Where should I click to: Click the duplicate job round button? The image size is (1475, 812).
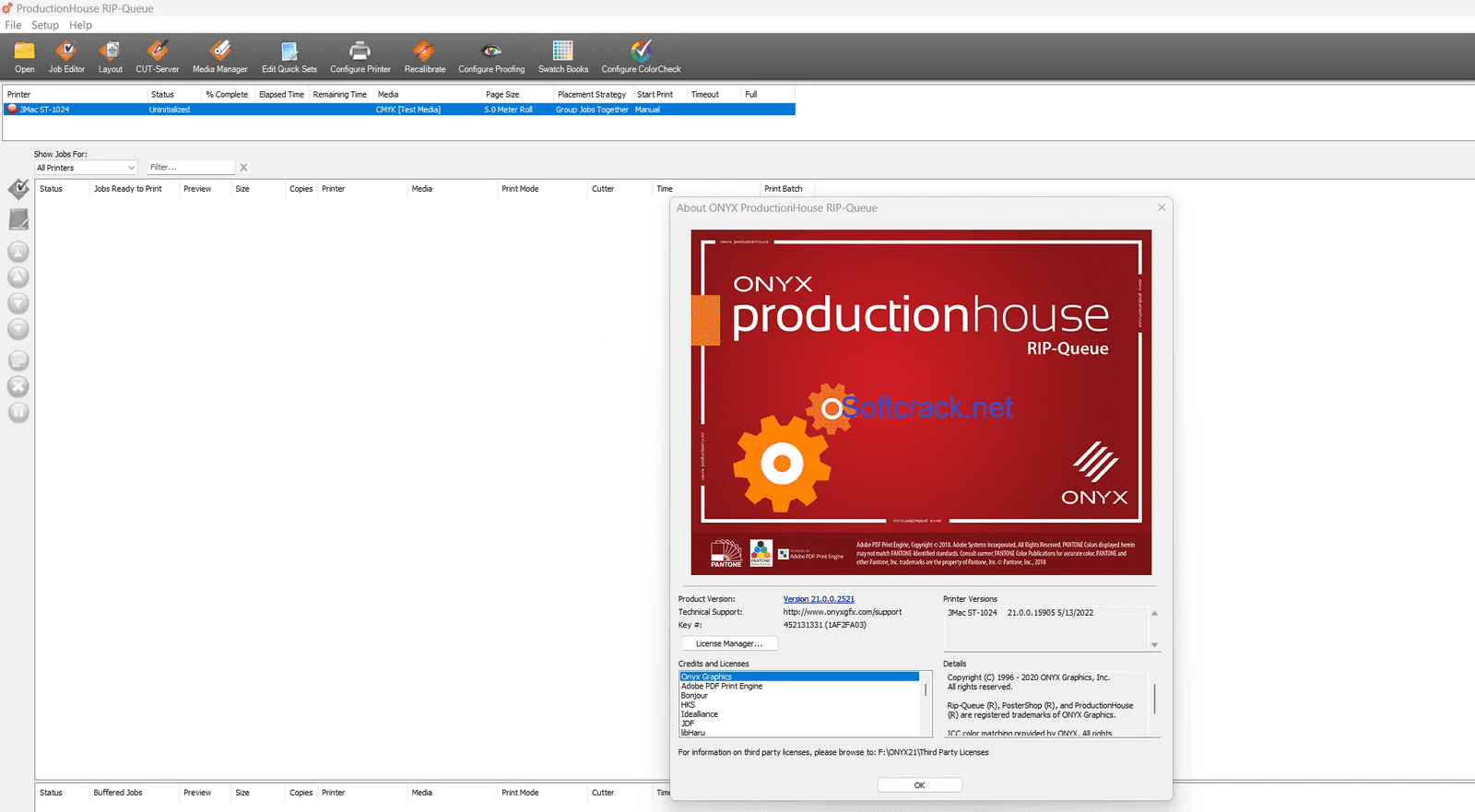click(18, 360)
